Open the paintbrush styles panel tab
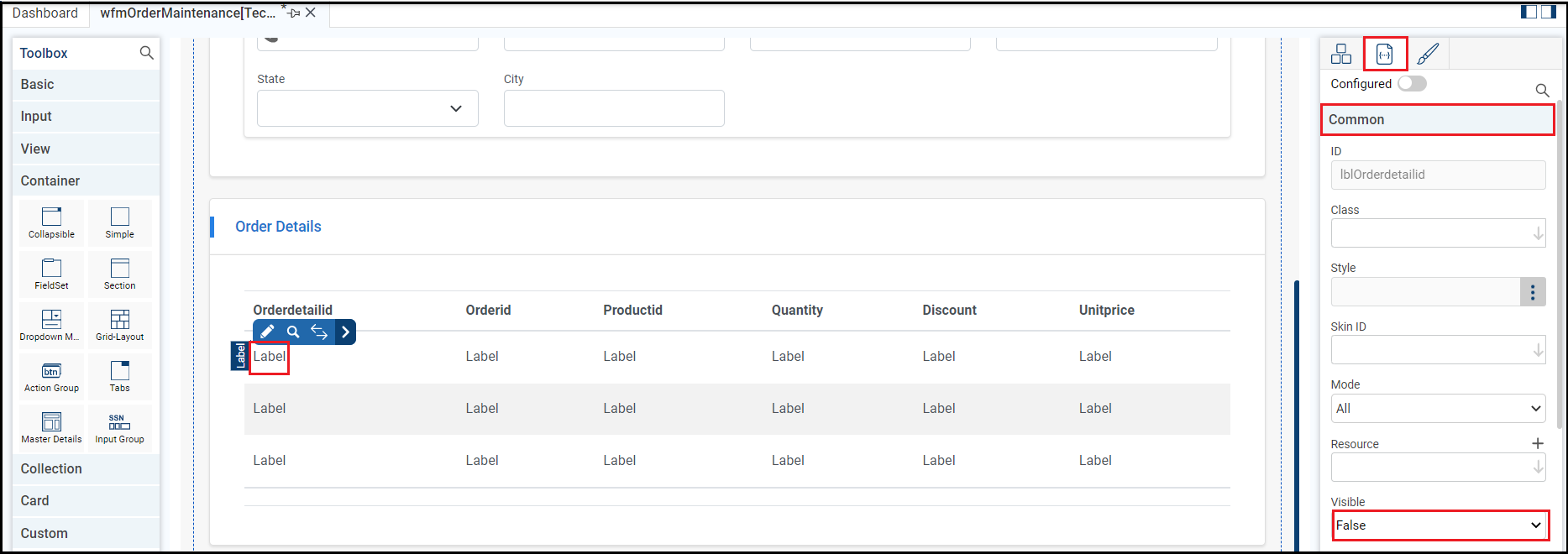The width and height of the screenshot is (1568, 554). point(1428,55)
